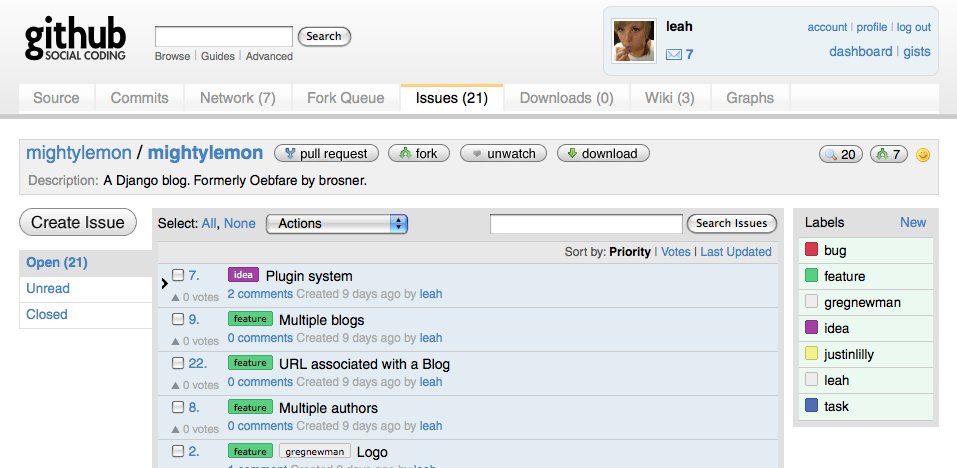Open the Network (7) tab
Screen dimensions: 957x468
coord(238,98)
